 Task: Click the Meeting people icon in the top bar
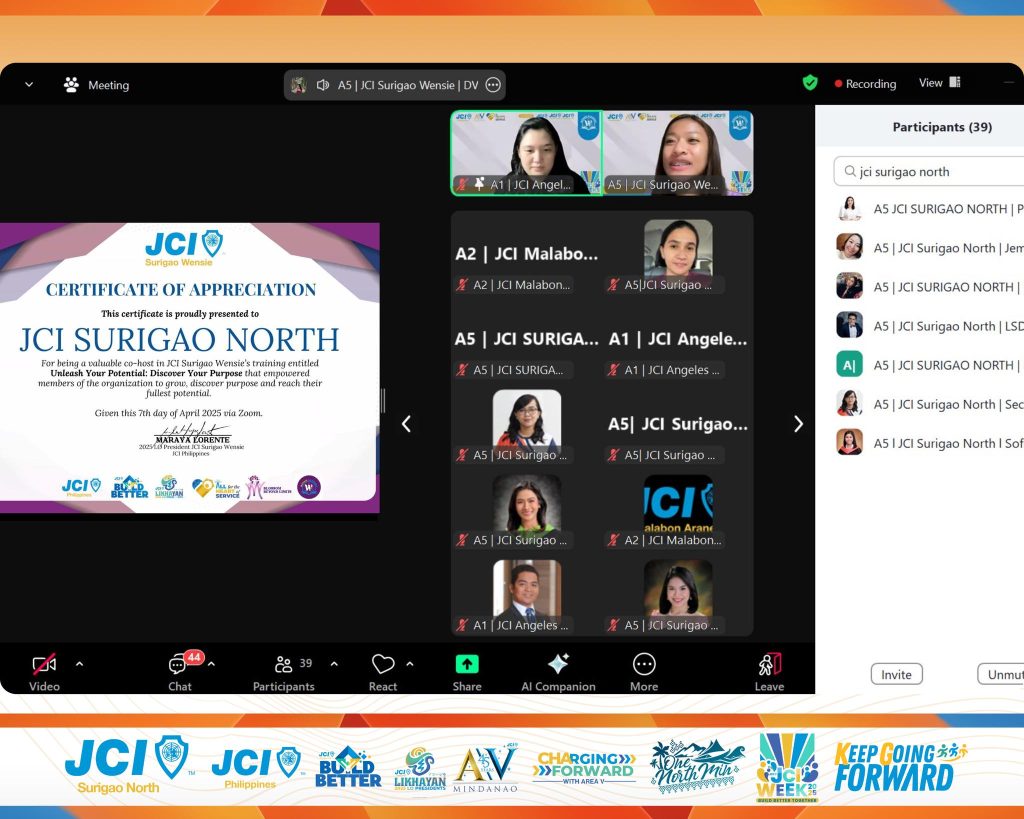pos(71,85)
